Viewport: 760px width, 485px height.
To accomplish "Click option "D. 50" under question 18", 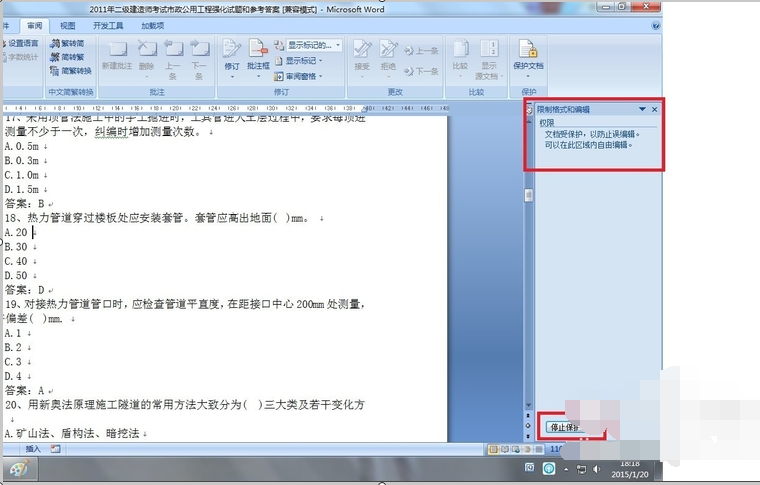I will pos(16,276).
